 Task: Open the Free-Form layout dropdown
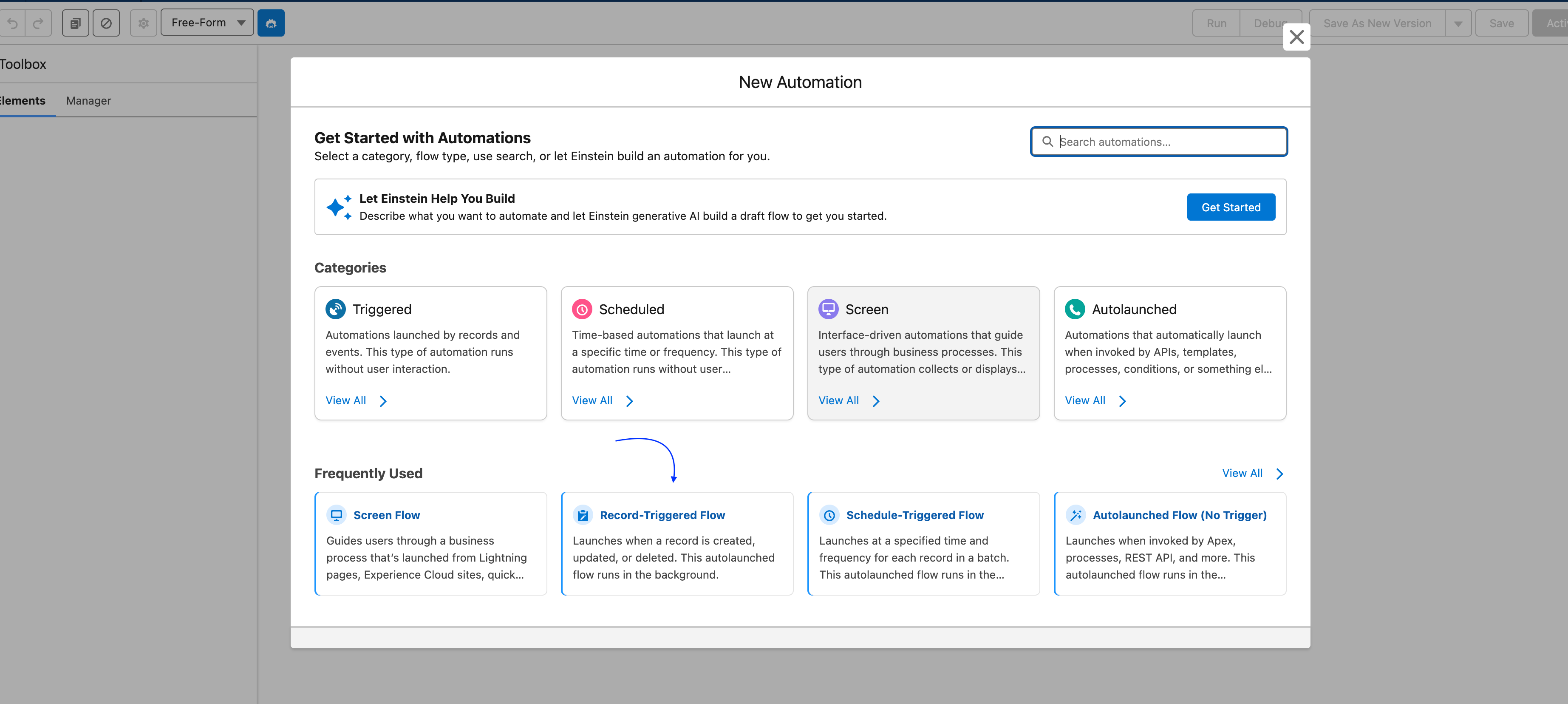[x=207, y=23]
